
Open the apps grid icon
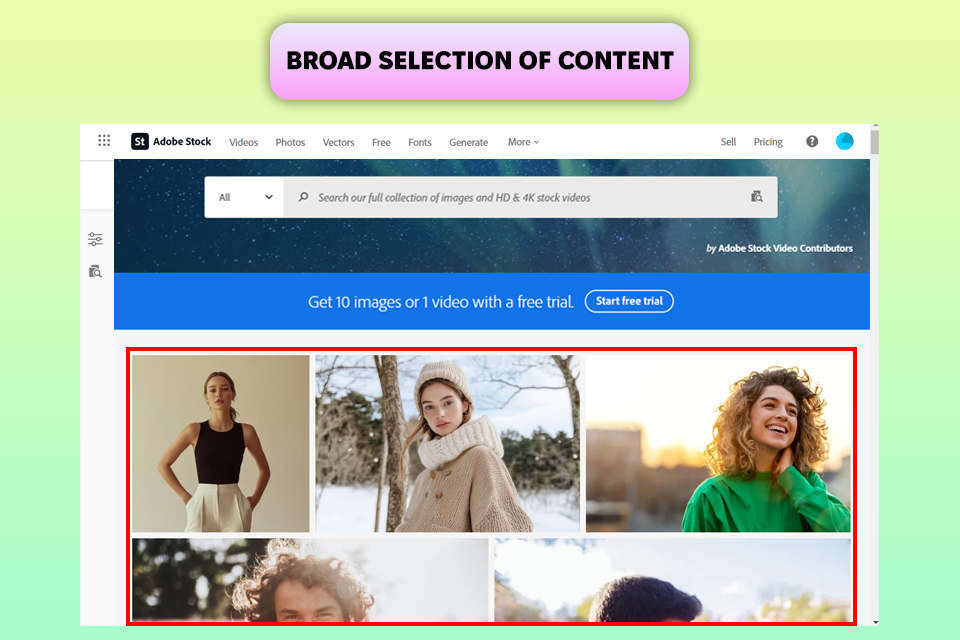104,141
